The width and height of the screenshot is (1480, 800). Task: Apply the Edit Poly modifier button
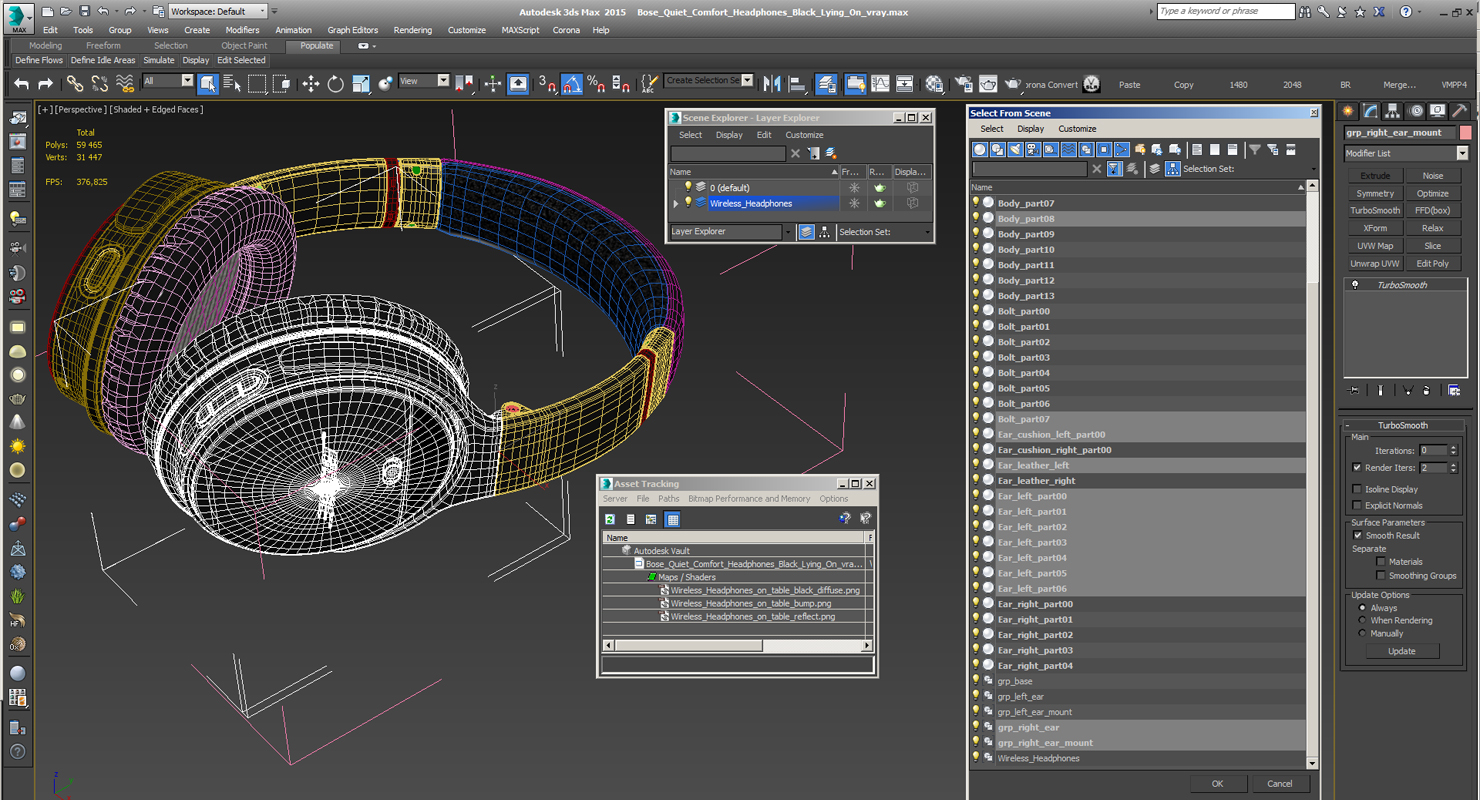tap(1432, 264)
